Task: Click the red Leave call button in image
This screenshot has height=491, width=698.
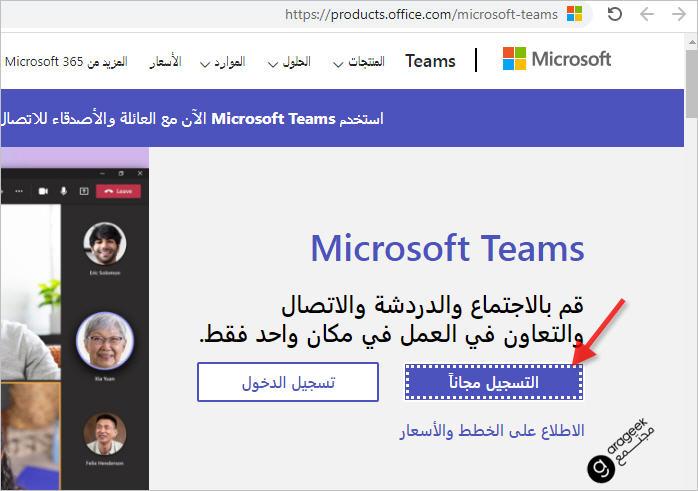Action: click(118, 191)
